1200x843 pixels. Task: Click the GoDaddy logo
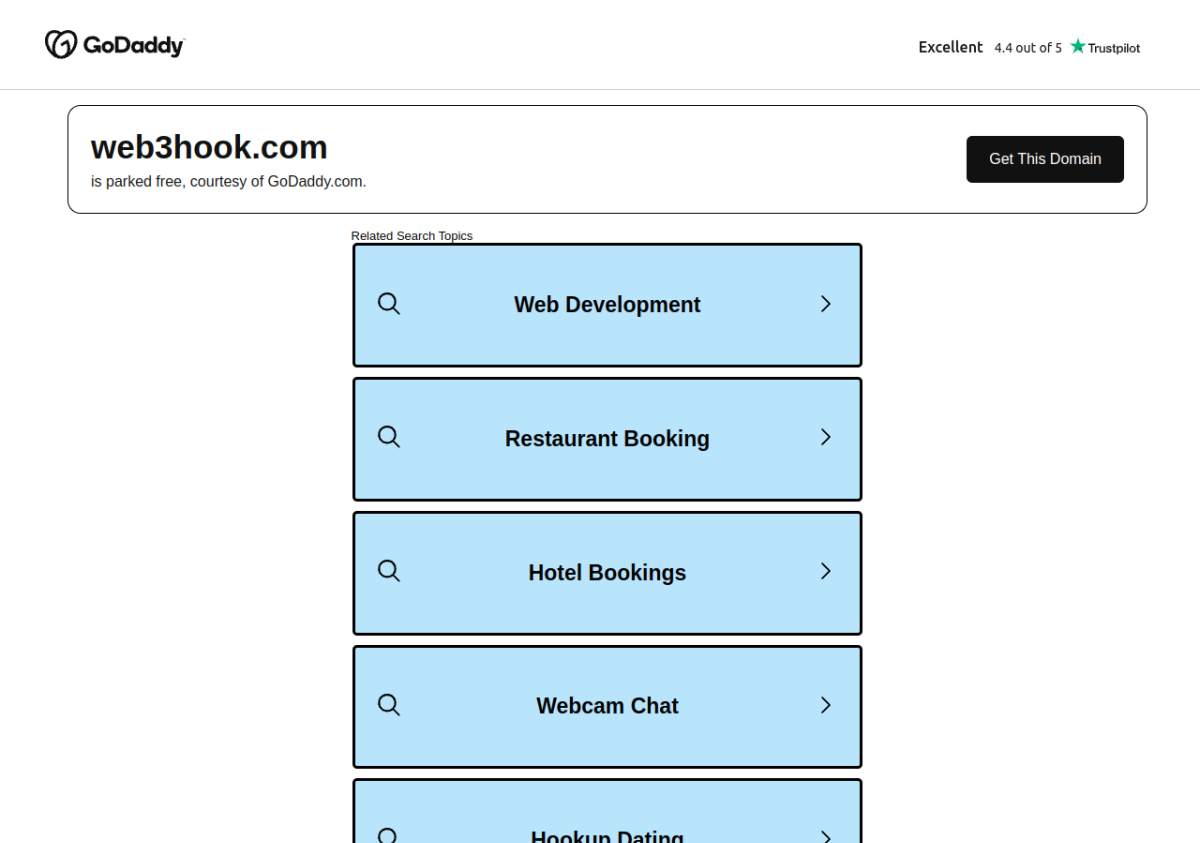coord(114,45)
